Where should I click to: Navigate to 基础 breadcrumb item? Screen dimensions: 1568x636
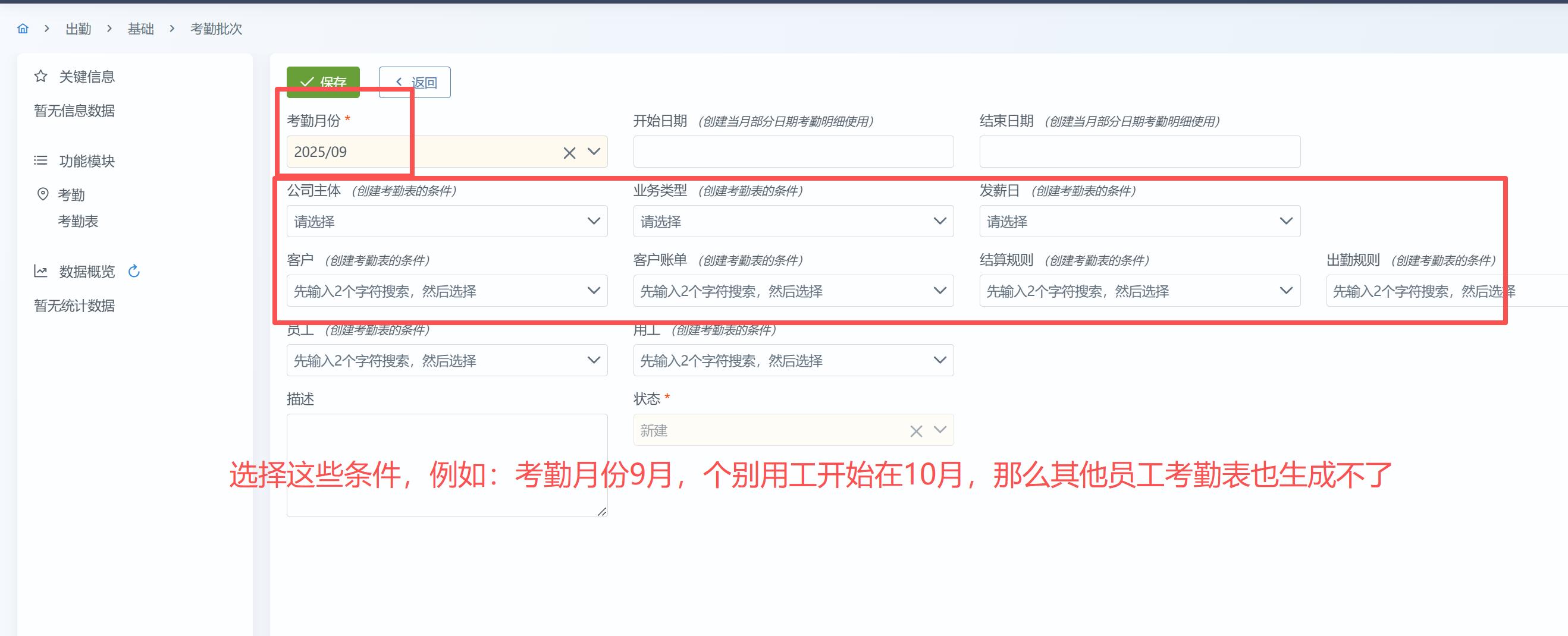coord(140,29)
